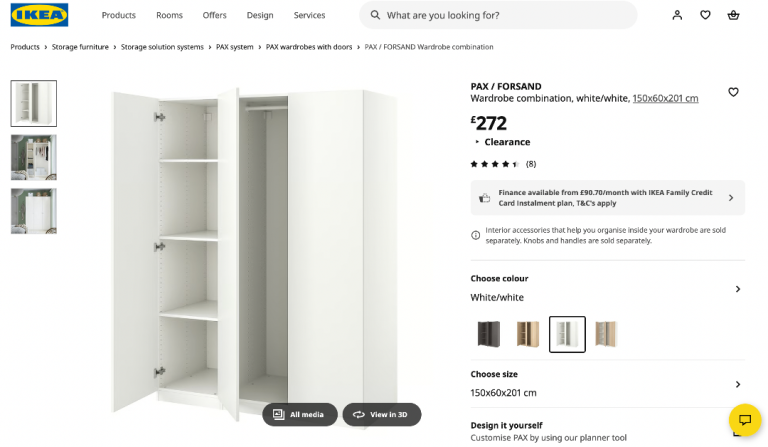This screenshot has height=447, width=768.
Task: Click the View in 3D button
Action: (381, 414)
